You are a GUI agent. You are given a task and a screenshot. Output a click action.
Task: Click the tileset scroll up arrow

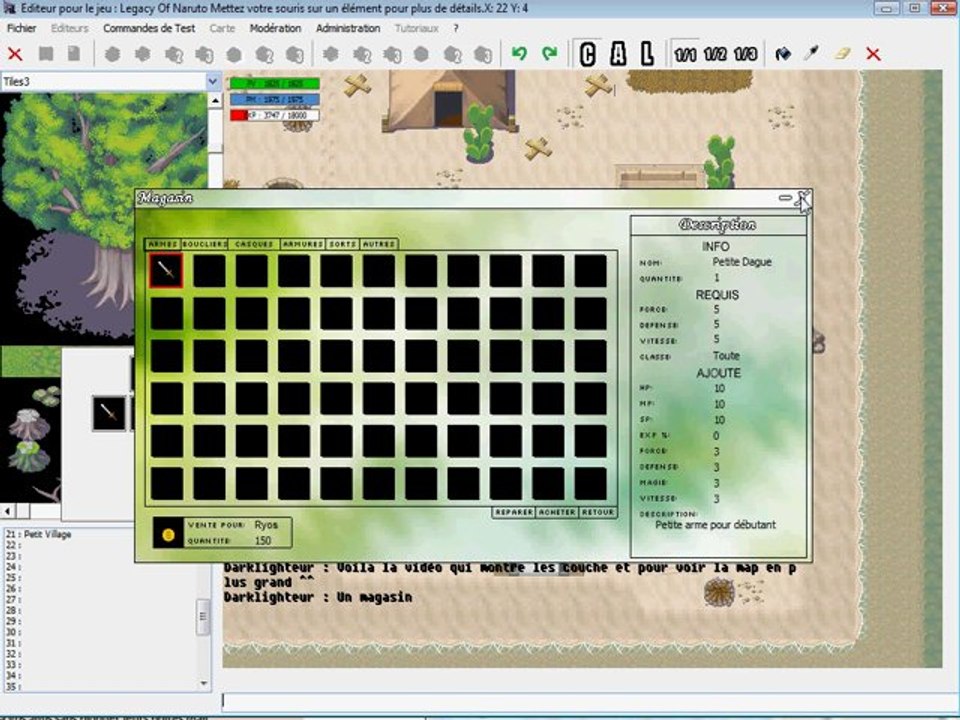click(215, 100)
